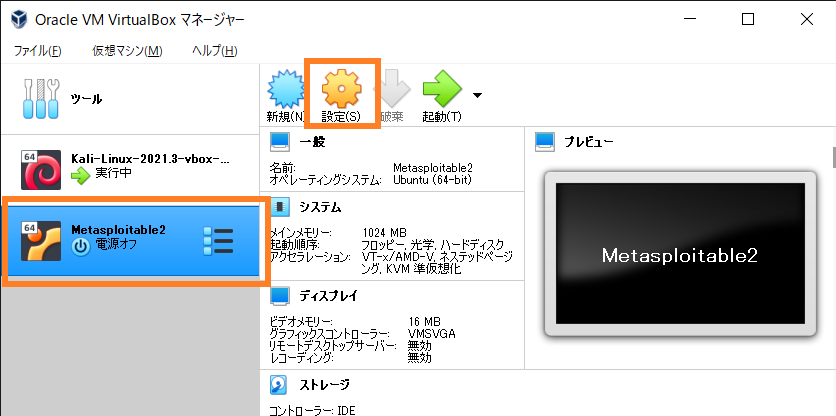The height and width of the screenshot is (416, 836).
Task: Click the Metasploitable2 preview thumbnail
Action: pyautogui.click(x=680, y=254)
